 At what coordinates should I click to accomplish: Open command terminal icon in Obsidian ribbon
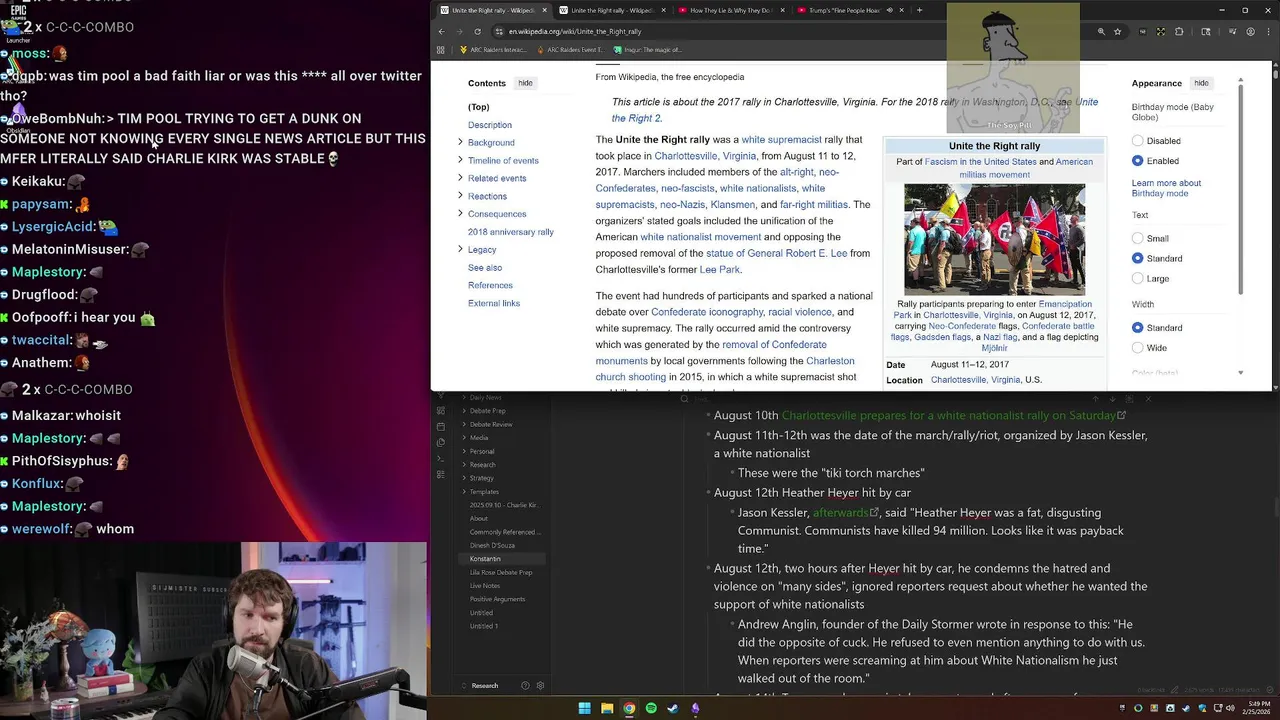coord(440,457)
